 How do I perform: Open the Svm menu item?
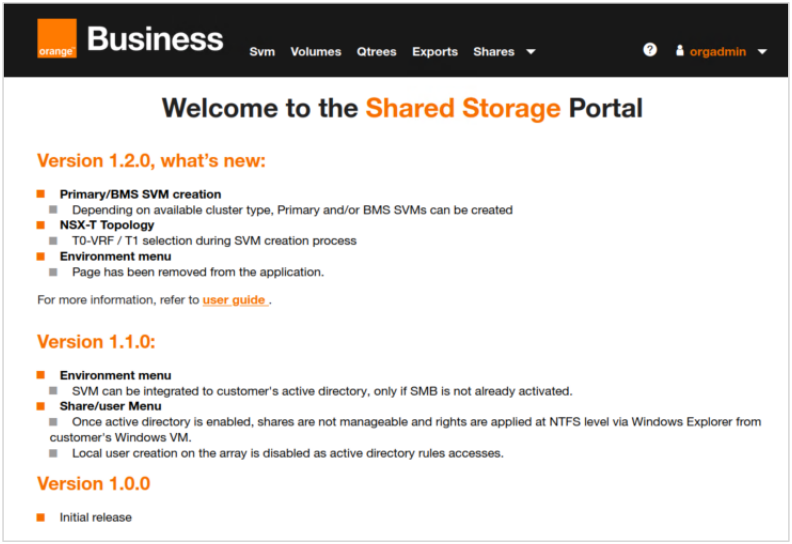262,52
